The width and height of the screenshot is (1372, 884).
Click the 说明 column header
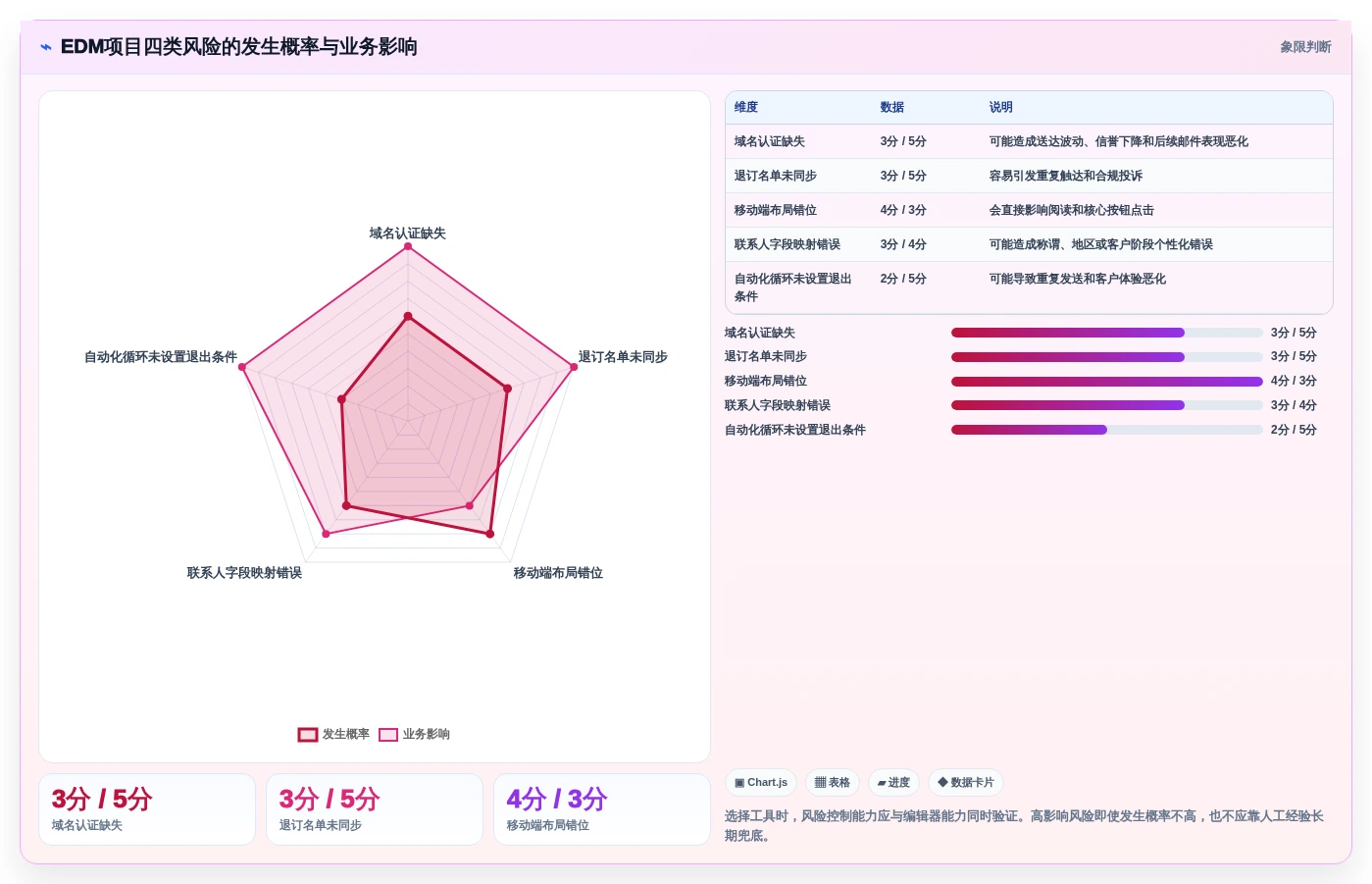tap(1001, 108)
